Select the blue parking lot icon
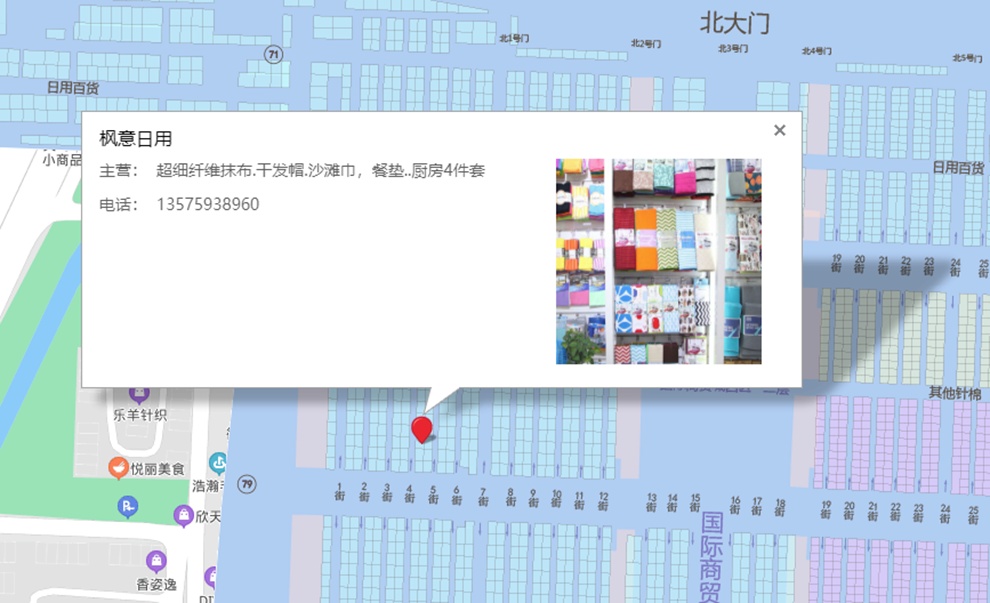The width and height of the screenshot is (990, 603). point(128,508)
